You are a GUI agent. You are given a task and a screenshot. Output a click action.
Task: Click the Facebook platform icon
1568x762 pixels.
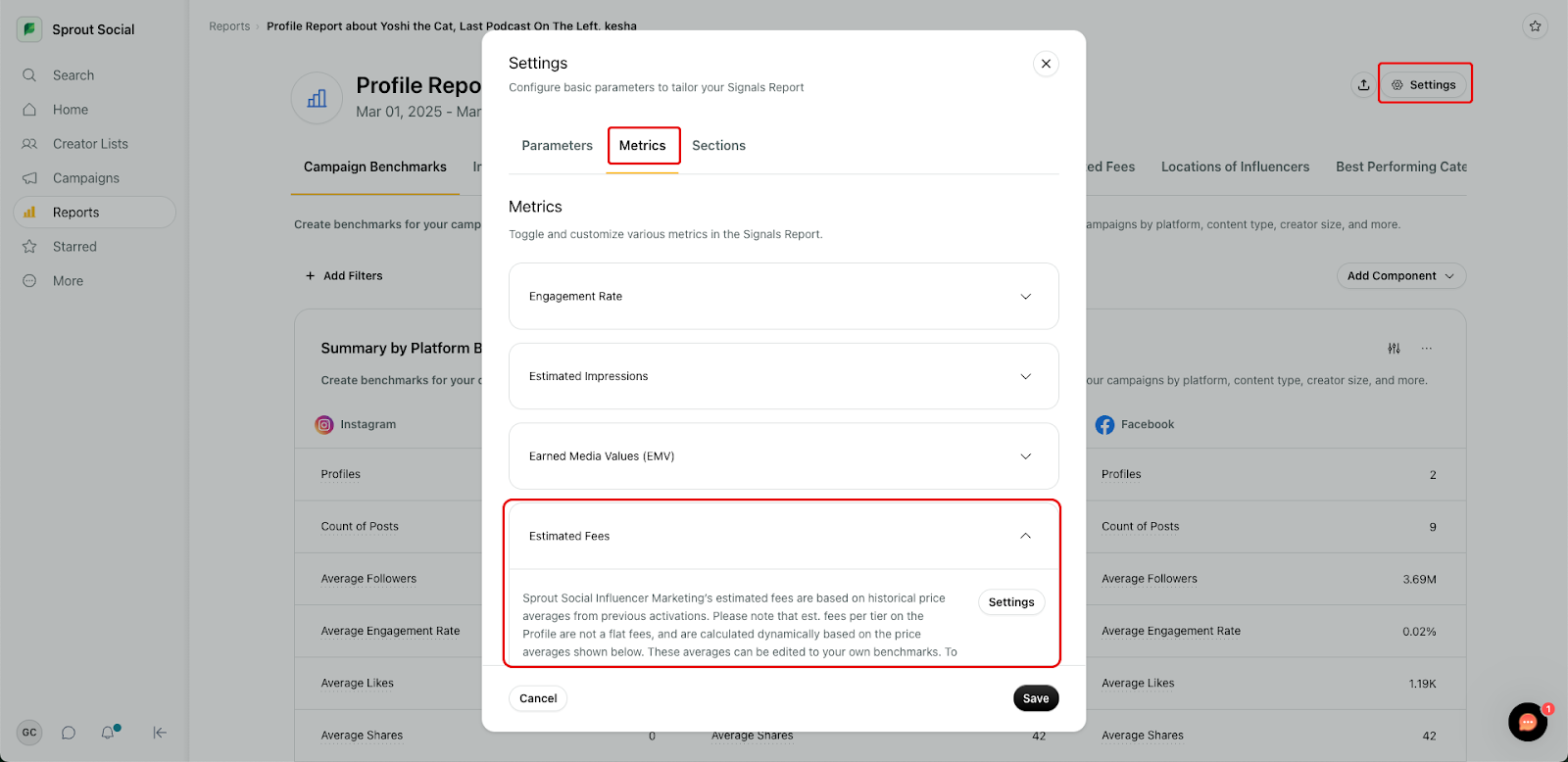(x=1104, y=425)
